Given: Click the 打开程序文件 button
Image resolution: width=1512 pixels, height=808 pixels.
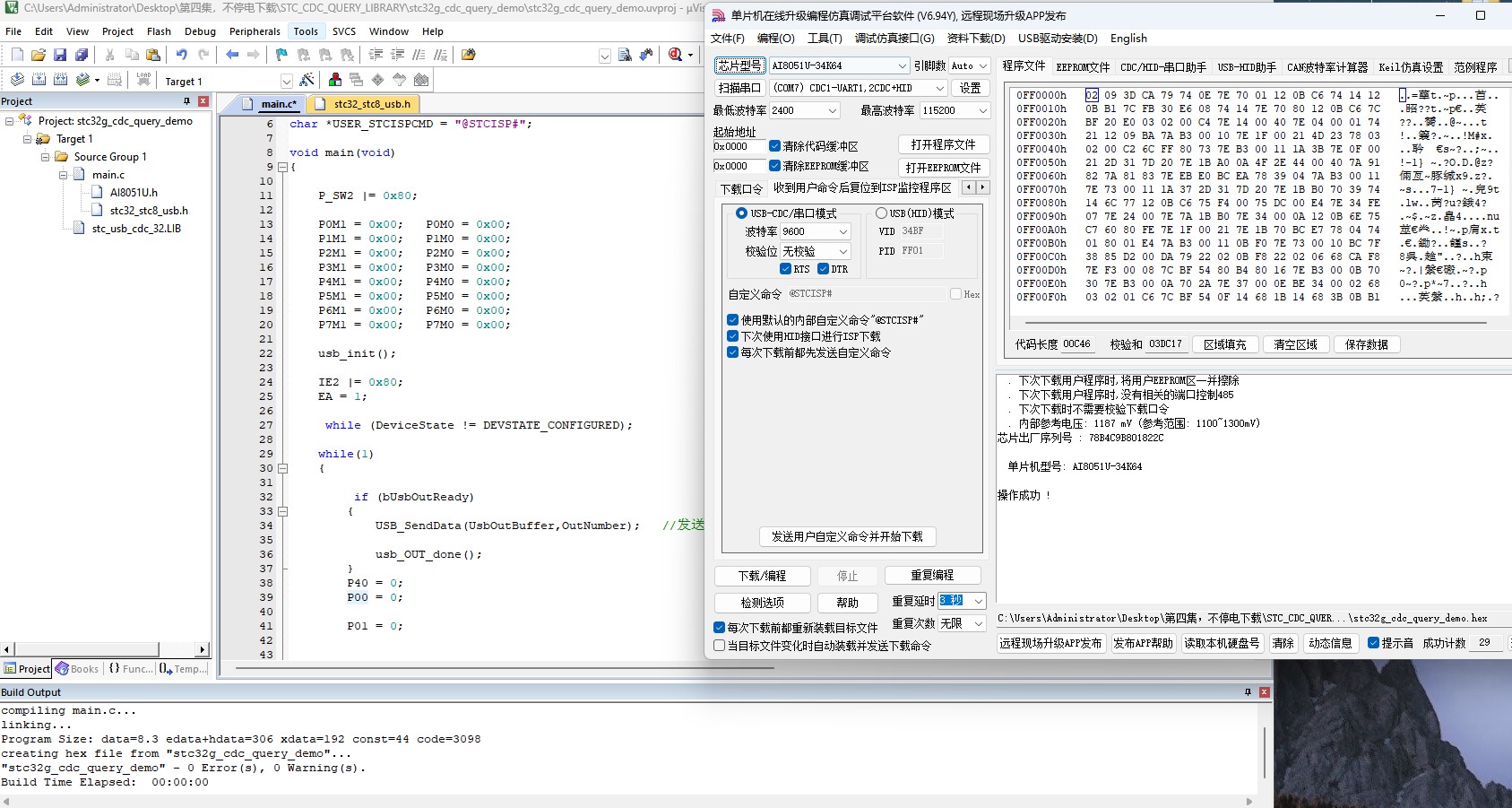Looking at the screenshot, I should [943, 145].
